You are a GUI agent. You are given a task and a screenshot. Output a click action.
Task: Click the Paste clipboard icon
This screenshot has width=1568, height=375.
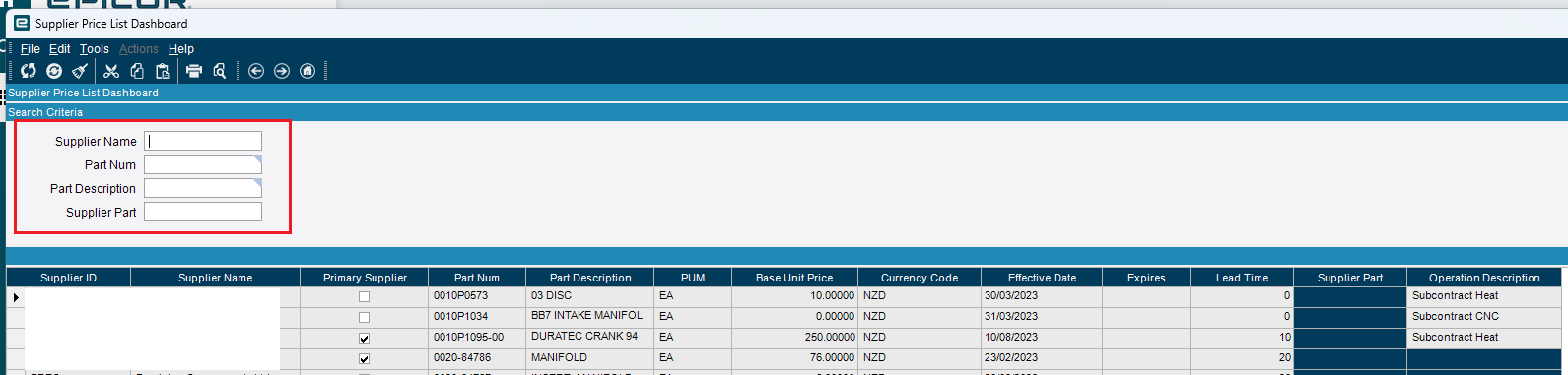click(x=163, y=71)
